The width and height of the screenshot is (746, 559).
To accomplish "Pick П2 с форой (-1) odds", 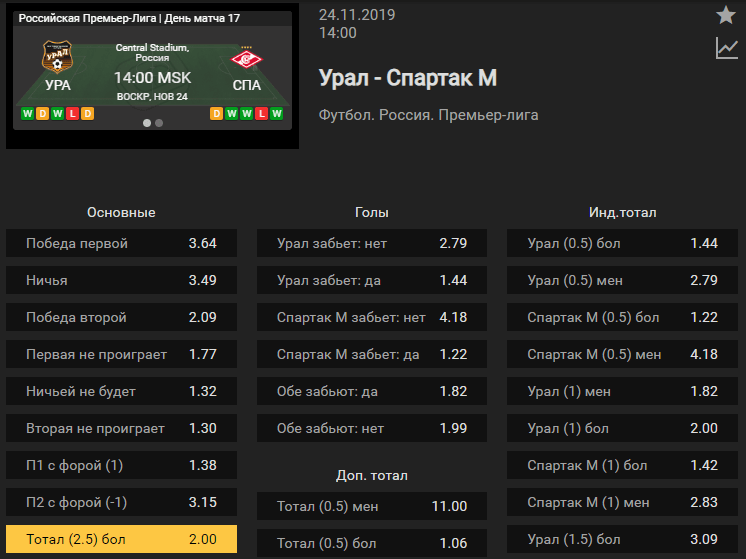I will click(x=121, y=502).
